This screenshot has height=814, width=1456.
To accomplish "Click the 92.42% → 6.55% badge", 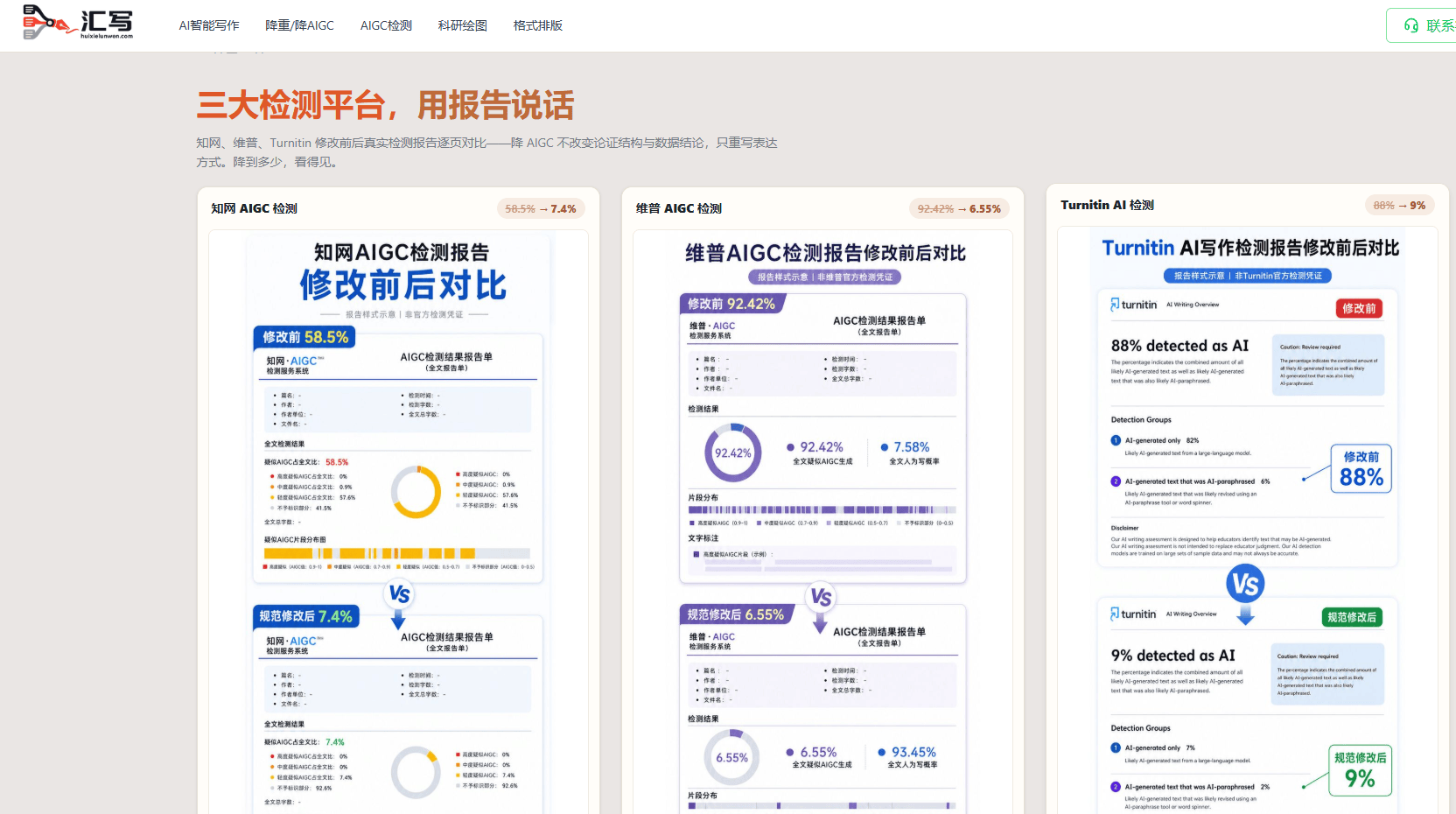I will click(959, 208).
